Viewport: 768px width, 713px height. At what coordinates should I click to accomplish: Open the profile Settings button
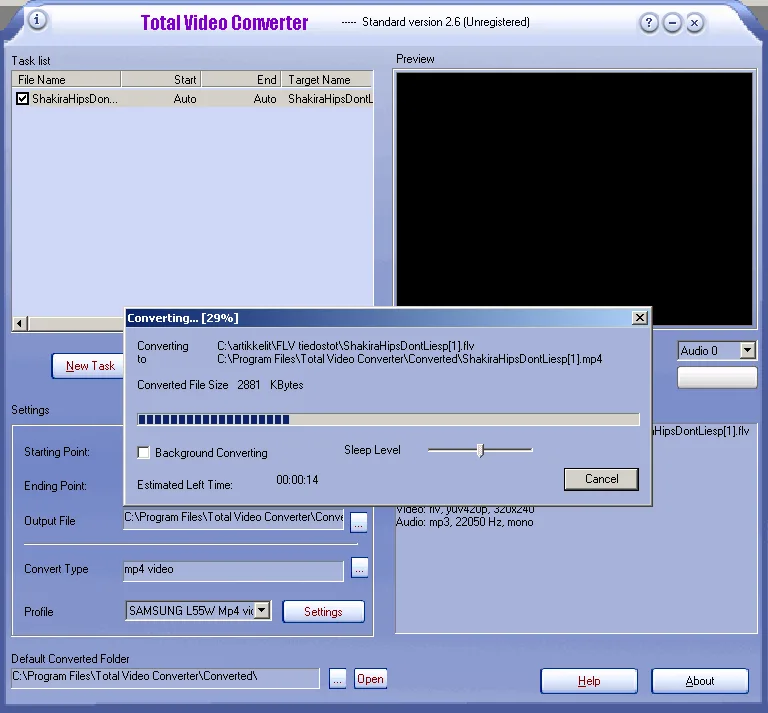click(x=323, y=611)
